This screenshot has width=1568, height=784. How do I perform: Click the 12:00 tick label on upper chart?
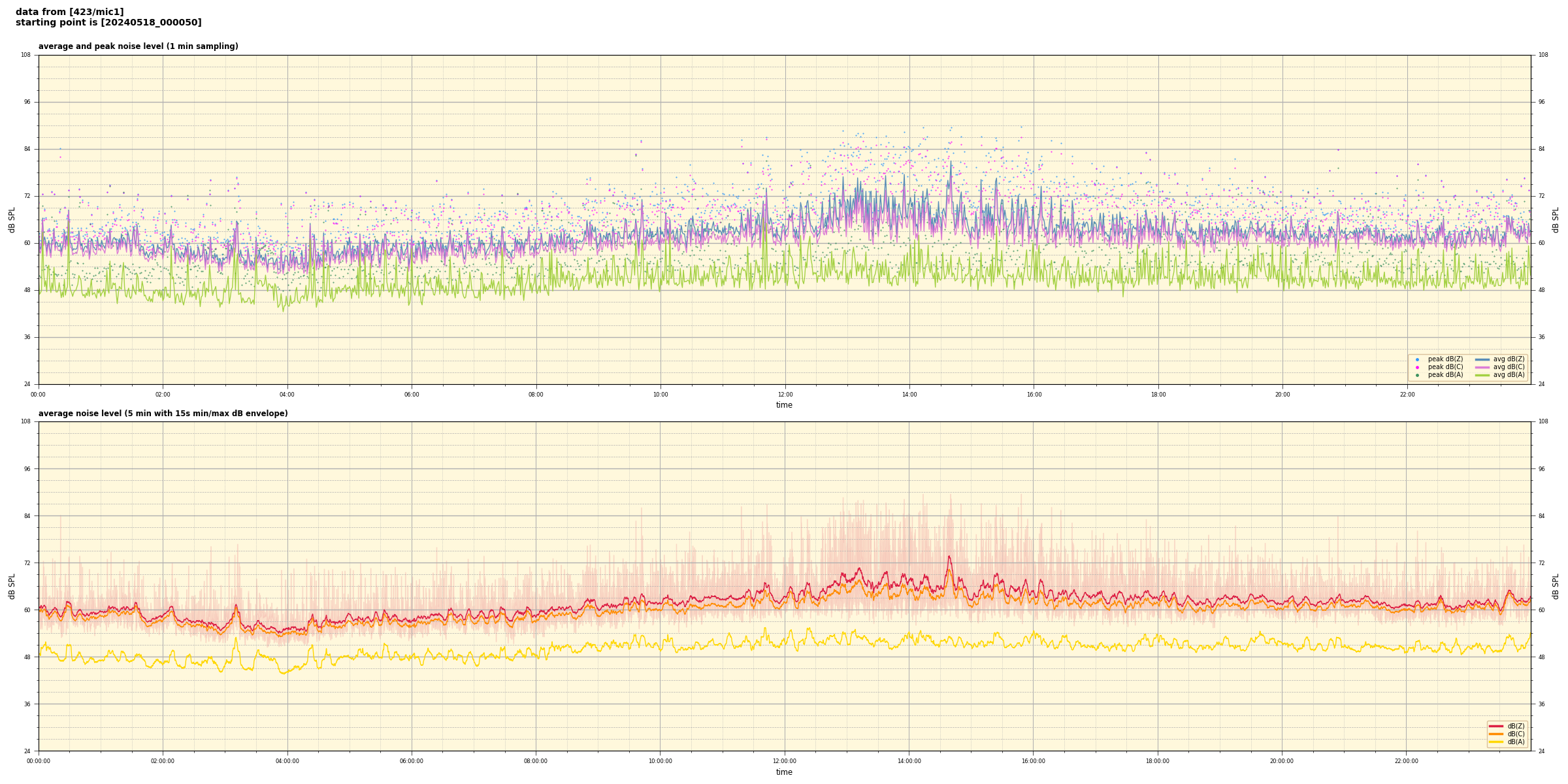coord(785,395)
